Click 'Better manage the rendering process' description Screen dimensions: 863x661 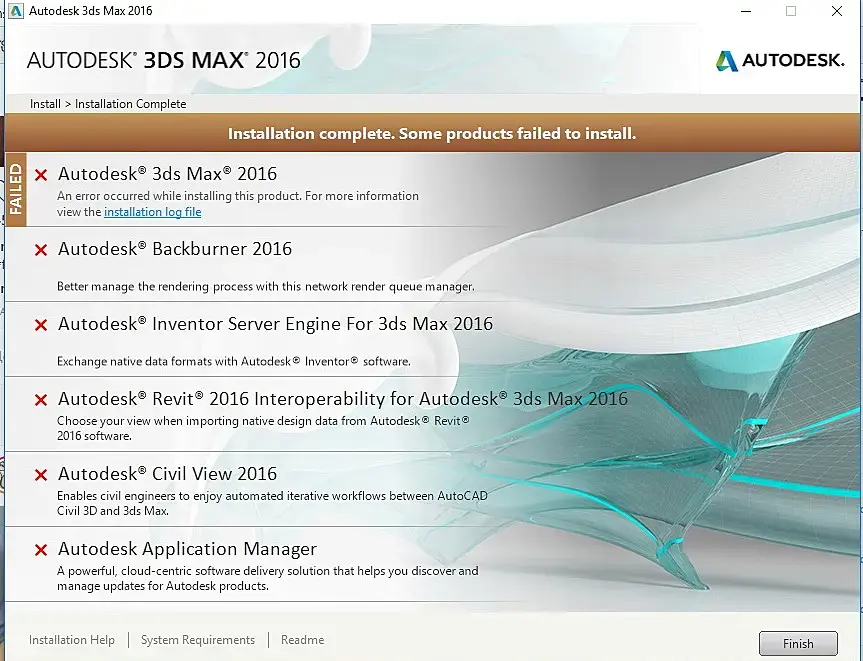point(265,286)
